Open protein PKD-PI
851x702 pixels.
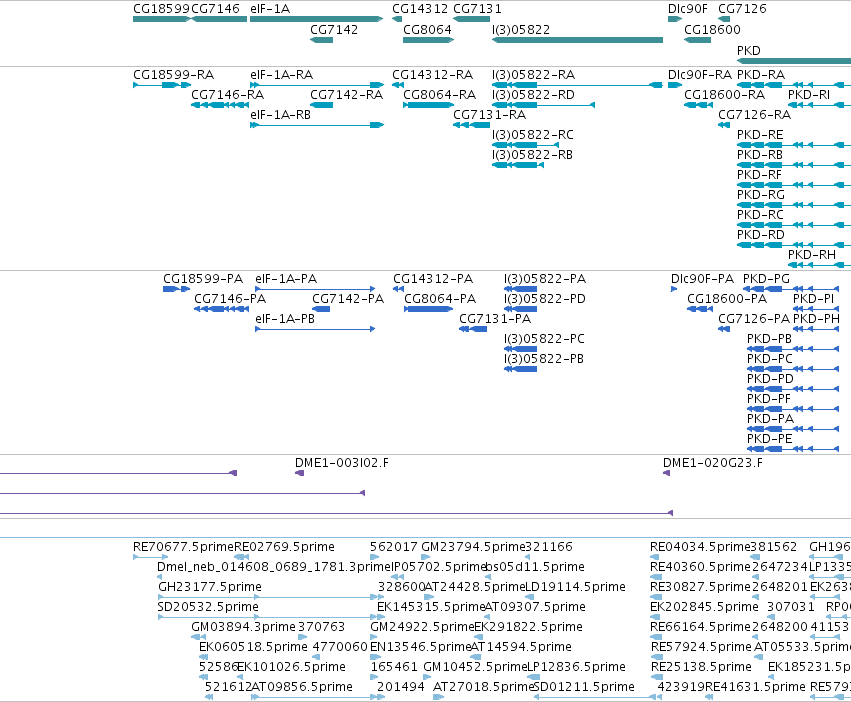pyautogui.click(x=814, y=299)
